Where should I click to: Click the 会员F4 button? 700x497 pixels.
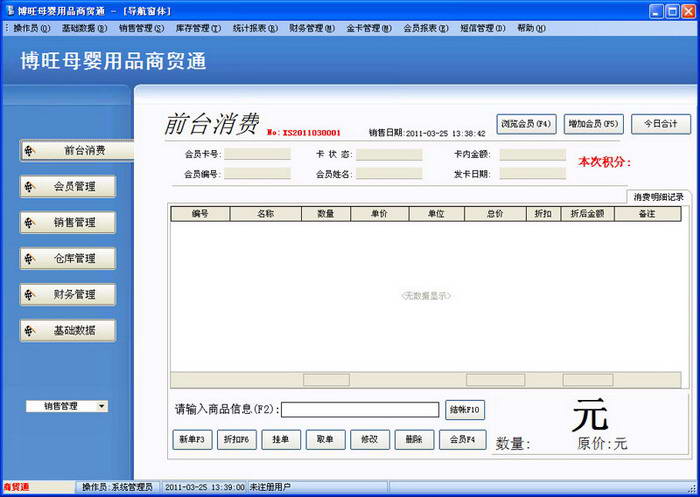pos(462,439)
